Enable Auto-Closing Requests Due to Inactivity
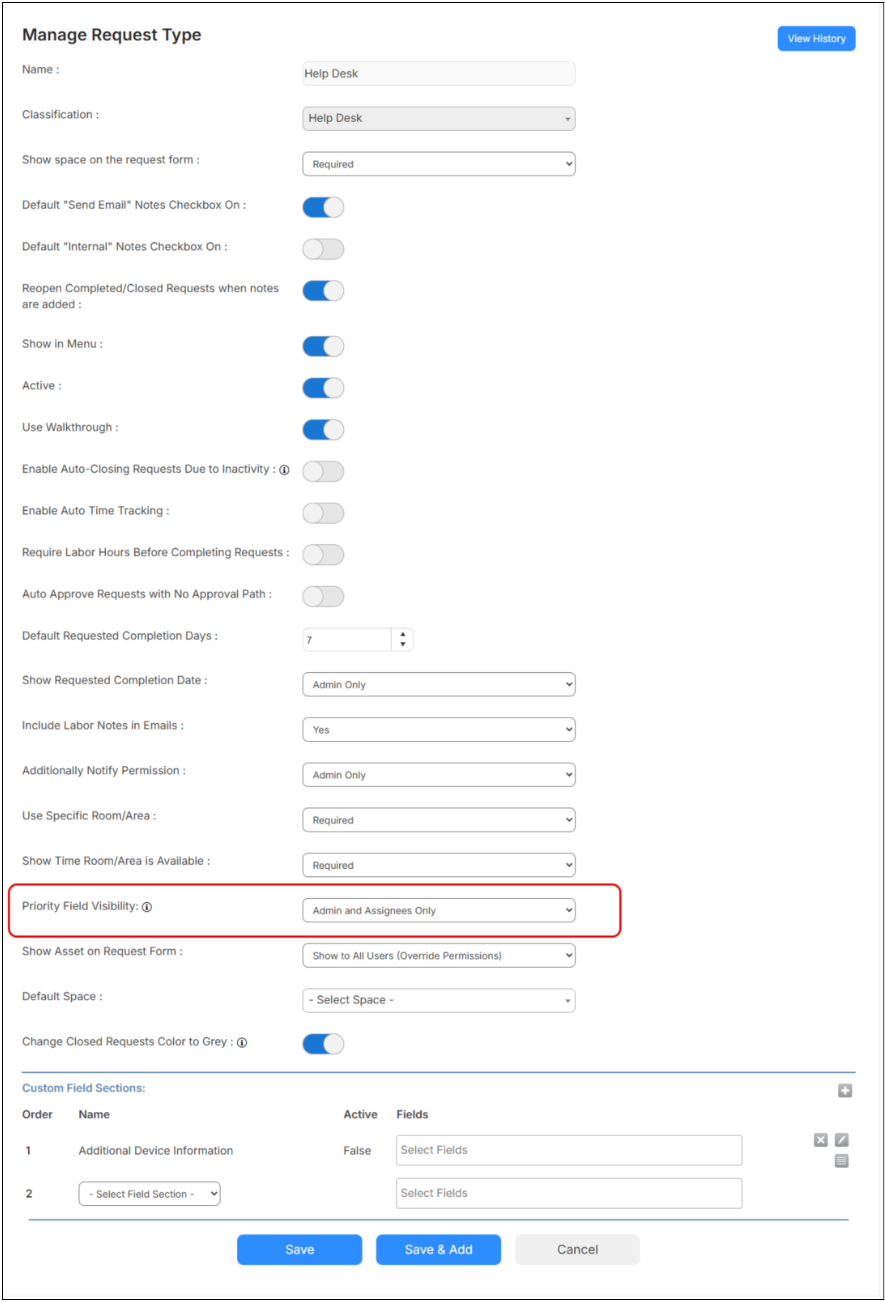Screen dimensions: 885x1302 (323, 471)
